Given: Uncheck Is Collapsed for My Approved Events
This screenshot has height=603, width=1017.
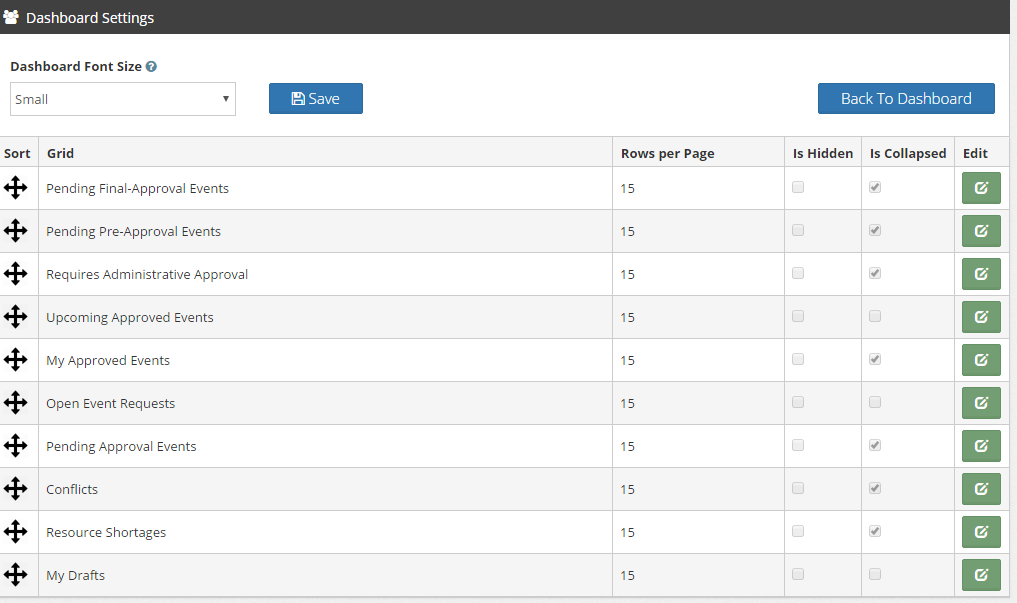Looking at the screenshot, I should pyautogui.click(x=875, y=359).
